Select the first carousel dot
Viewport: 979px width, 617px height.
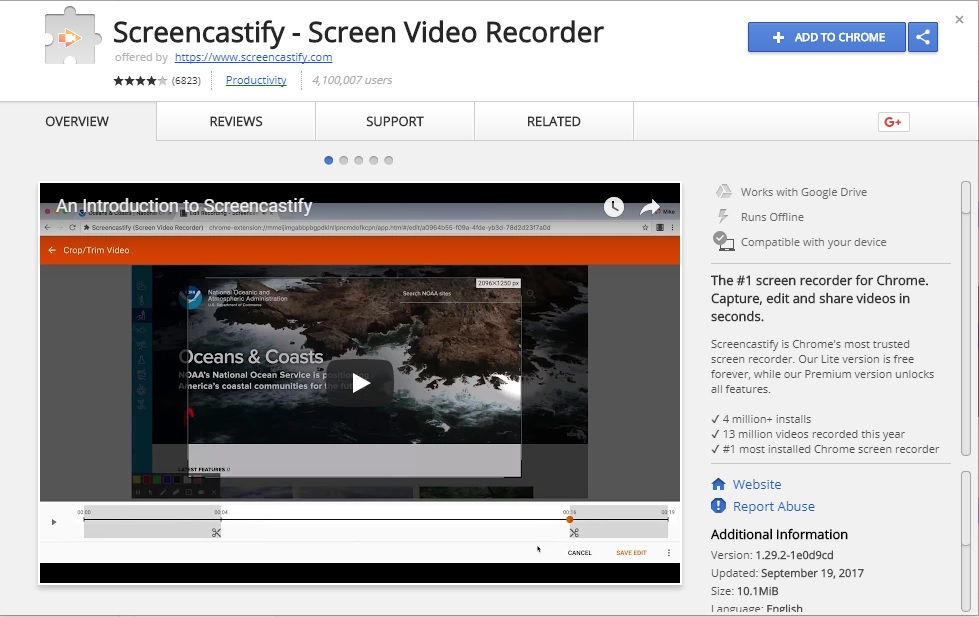tap(328, 160)
